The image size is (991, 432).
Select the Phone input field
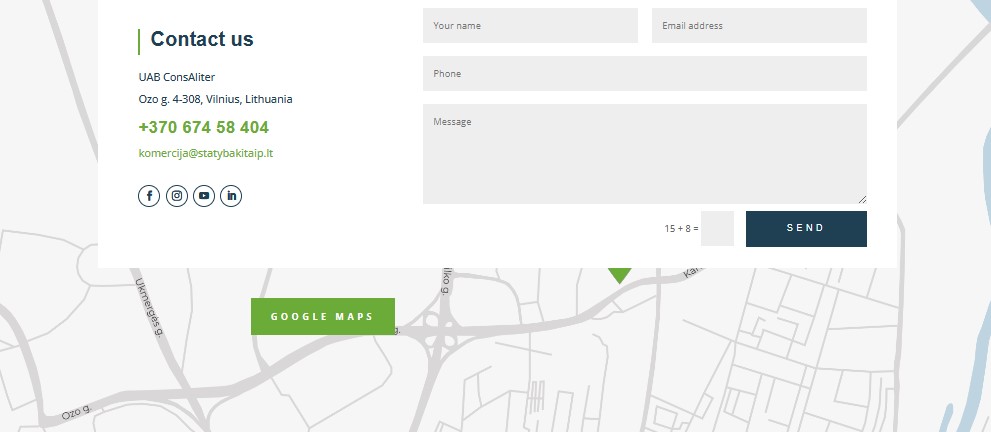point(645,73)
